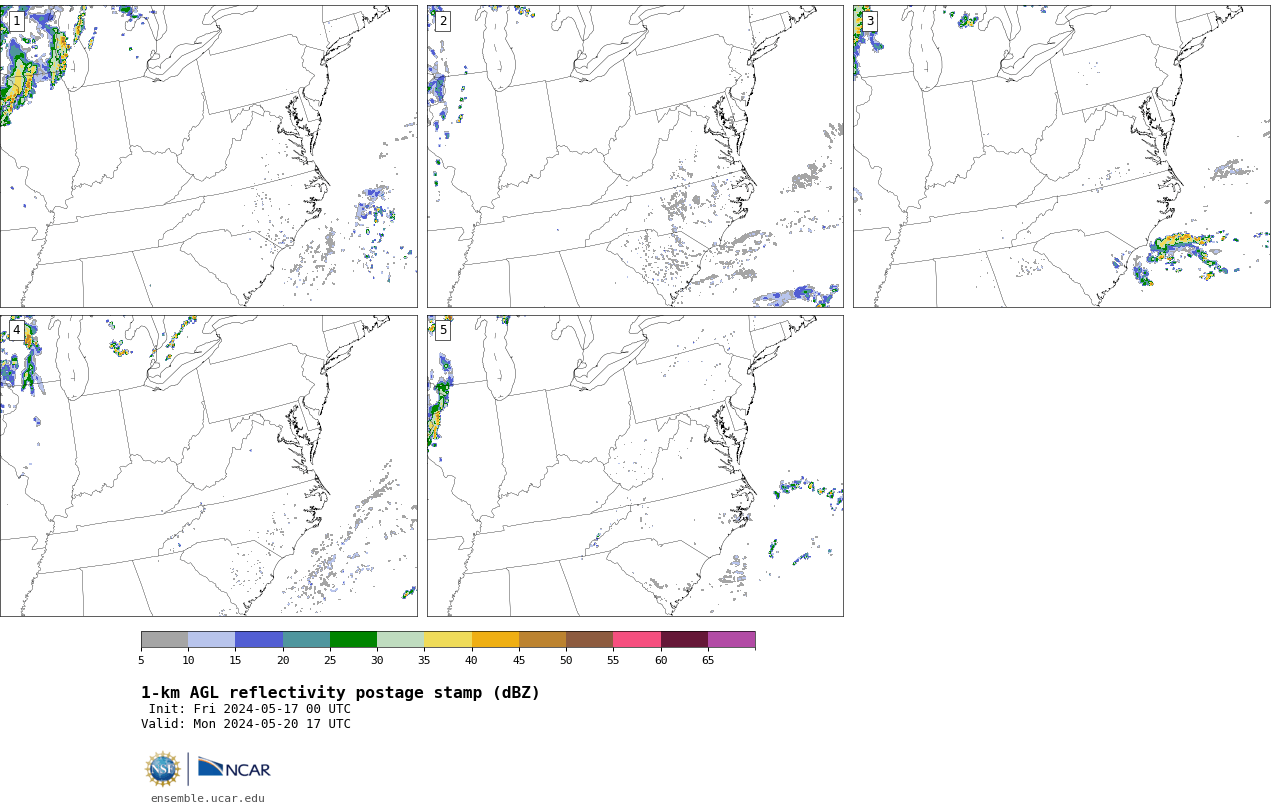Click the NSF logo icon

coord(163,769)
